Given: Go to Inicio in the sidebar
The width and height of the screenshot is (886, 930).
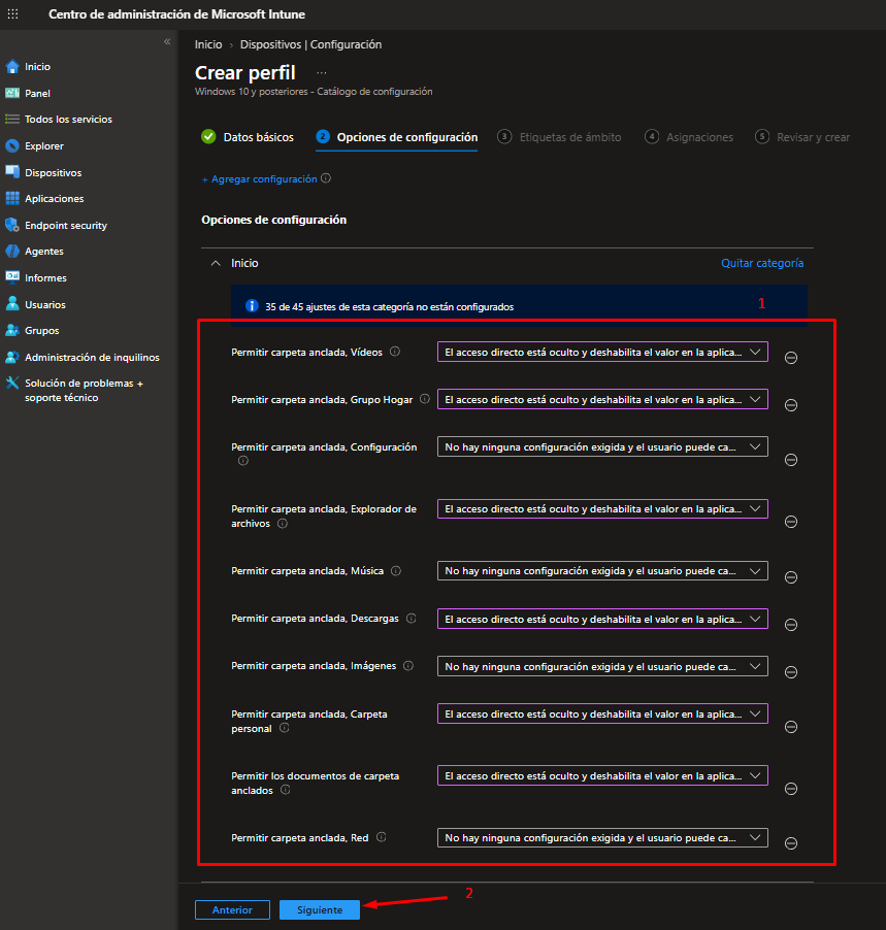Looking at the screenshot, I should click(x=37, y=66).
